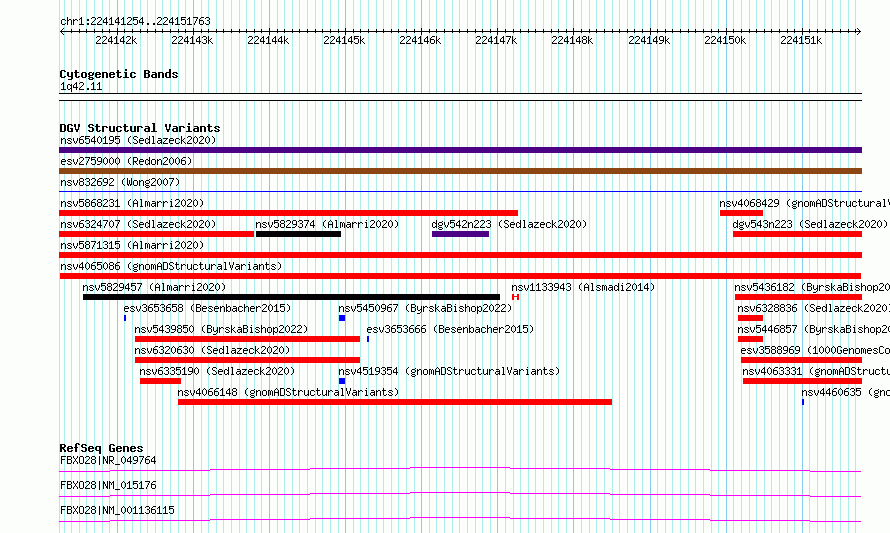The width and height of the screenshot is (890, 533).
Task: Click the nsv5450967 blue square marker
Action: [342, 318]
